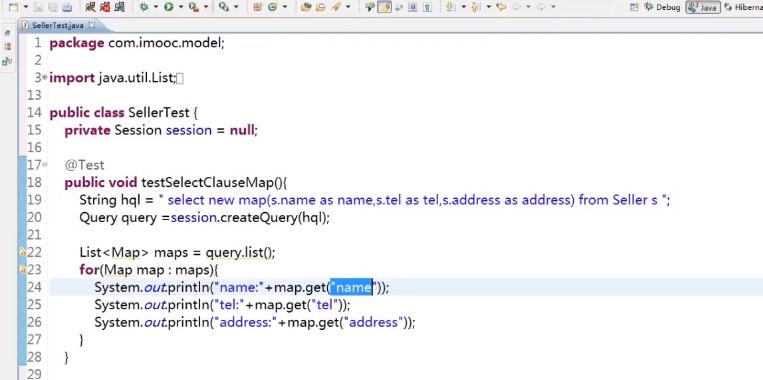This screenshot has width=763, height=380.
Task: Click on 'testSelectClauseMap' method name
Action: pyautogui.click(x=206, y=183)
